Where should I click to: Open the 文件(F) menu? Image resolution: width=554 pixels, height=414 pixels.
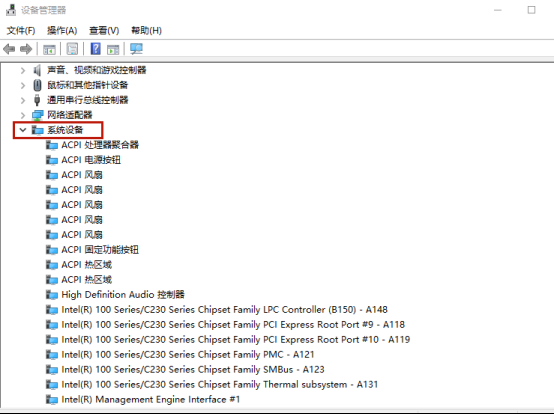point(21,31)
